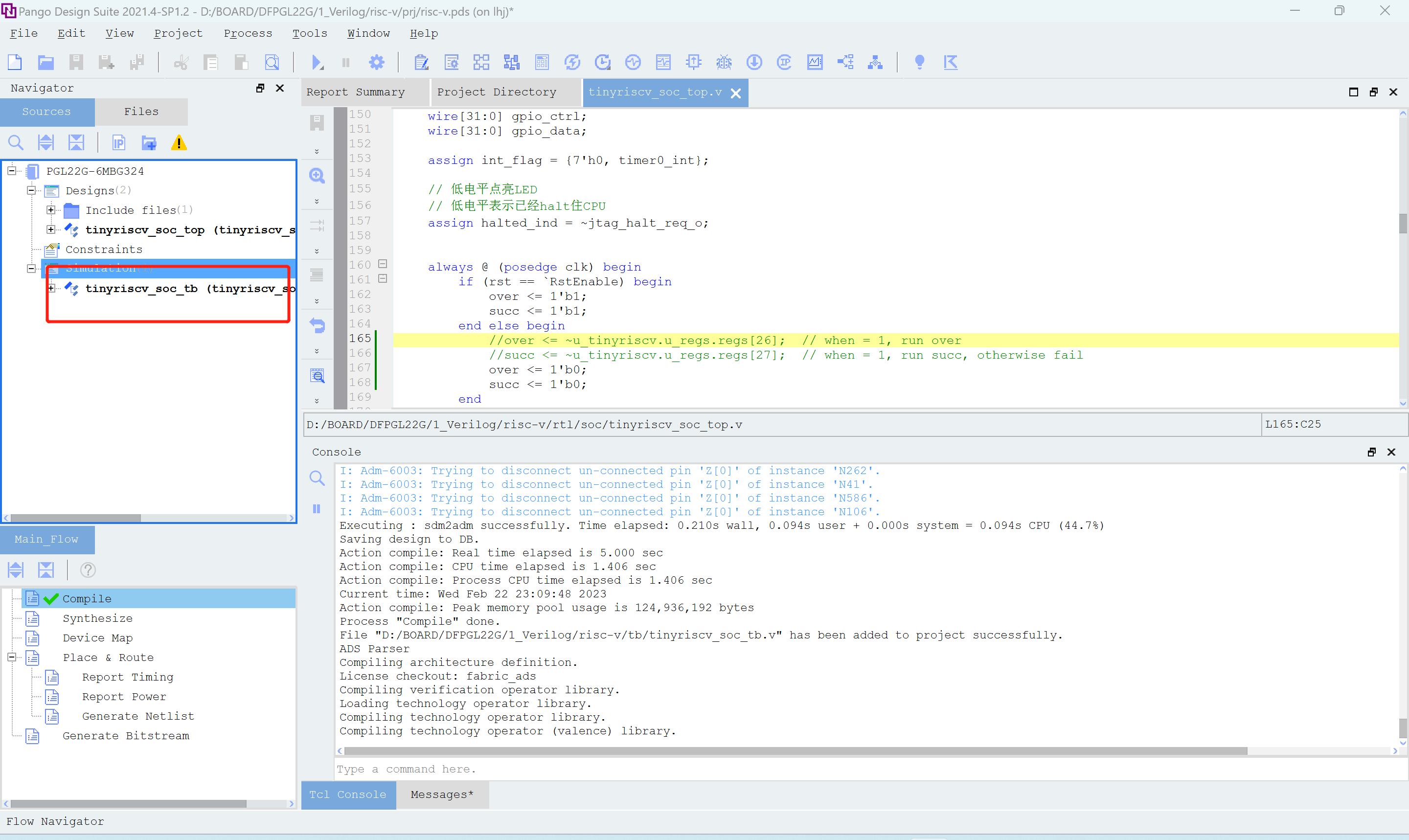Click the print preview toolbar icon
The height and width of the screenshot is (840, 1409).
point(272,62)
